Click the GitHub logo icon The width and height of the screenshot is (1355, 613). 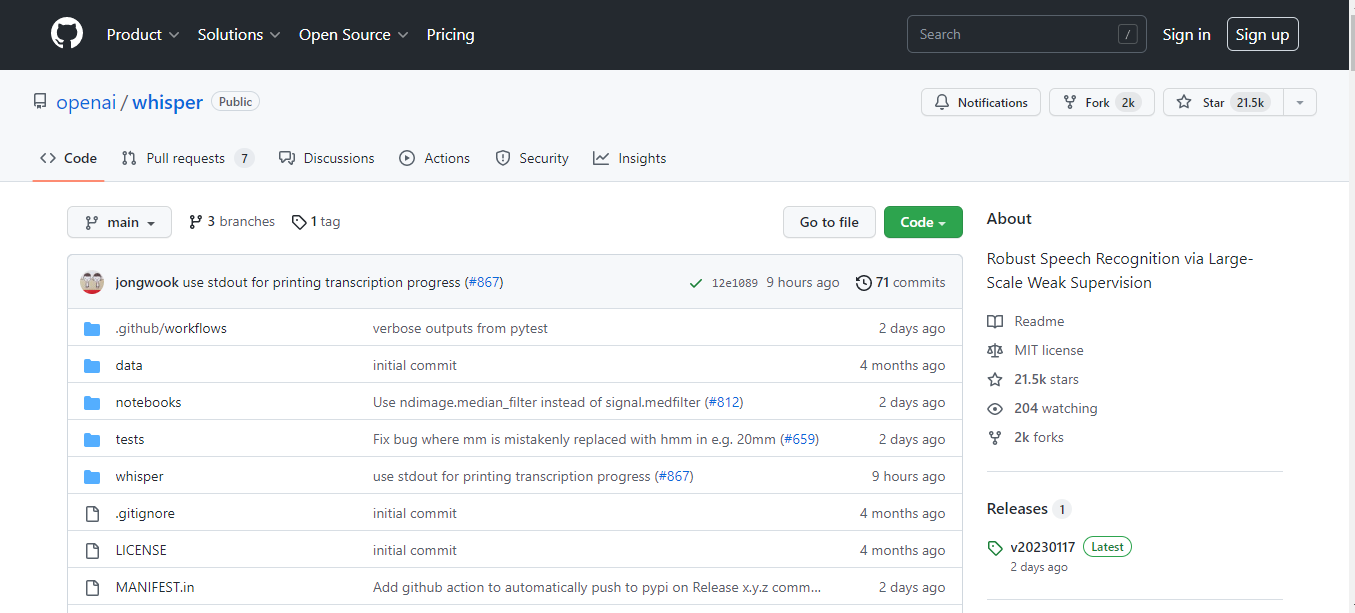(x=67, y=34)
